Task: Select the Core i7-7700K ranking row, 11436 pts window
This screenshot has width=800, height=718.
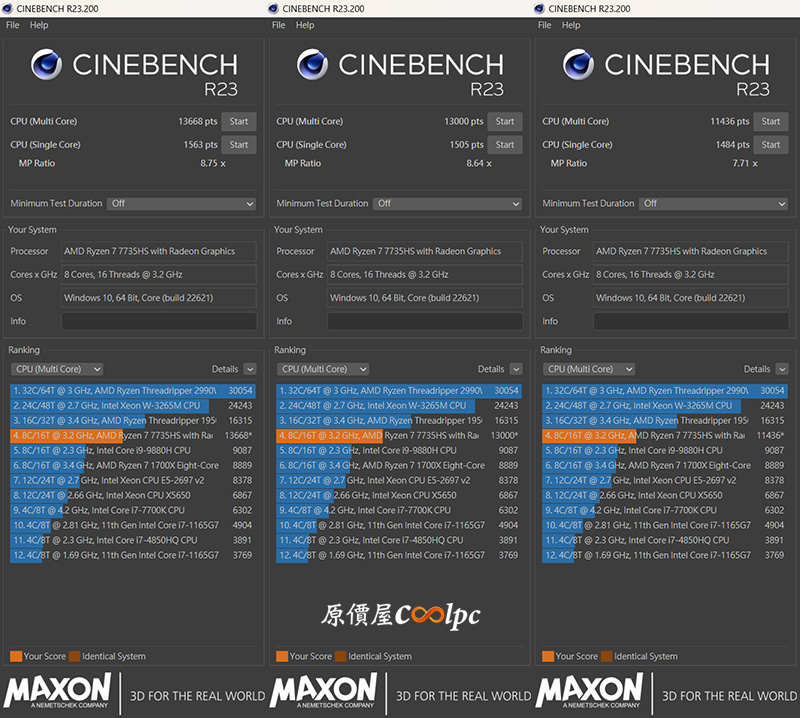Action: coord(665,510)
